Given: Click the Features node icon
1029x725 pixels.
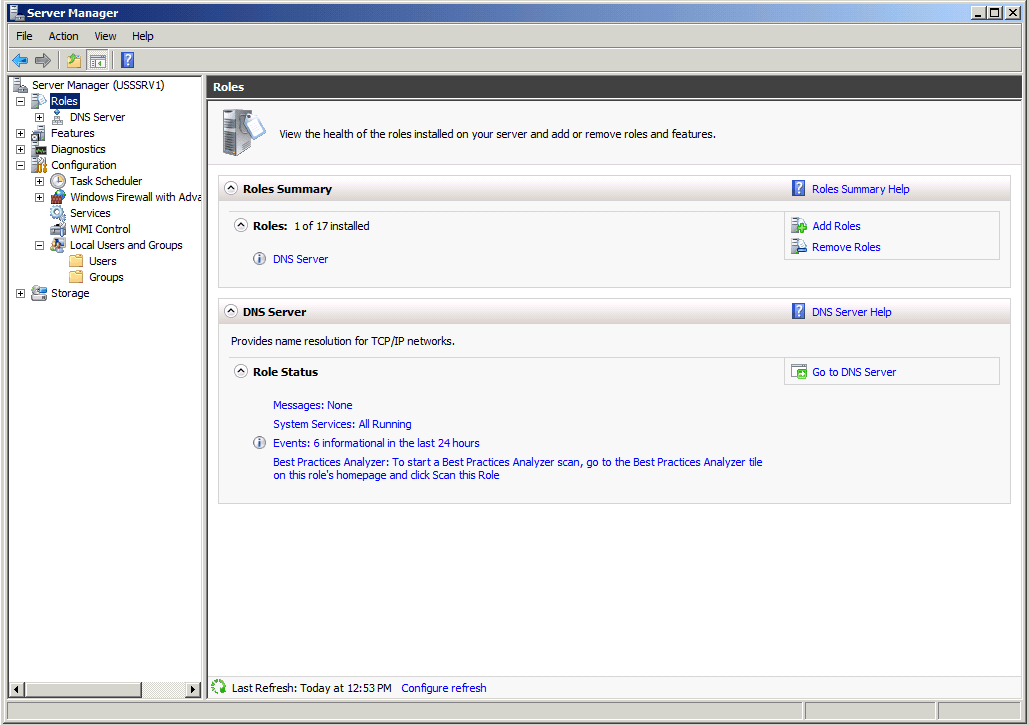Looking at the screenshot, I should pos(39,133).
